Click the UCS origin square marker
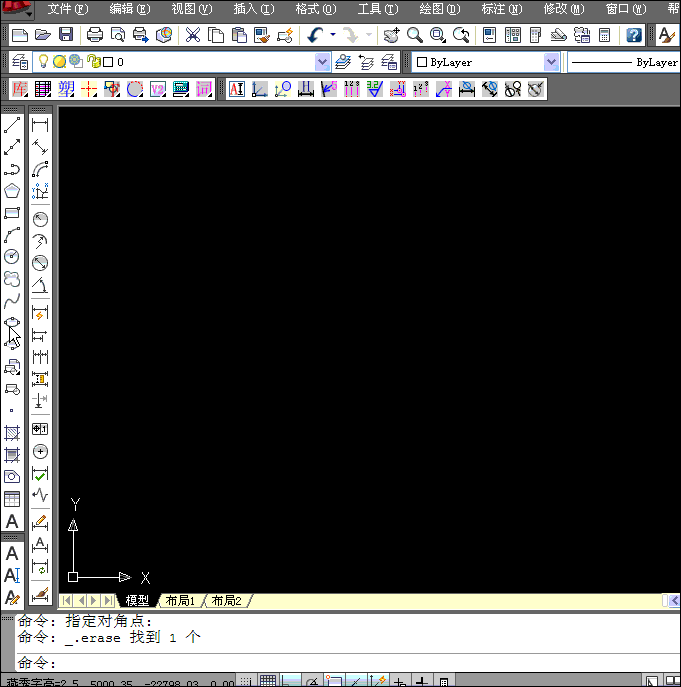This screenshot has height=687, width=681. click(73, 577)
